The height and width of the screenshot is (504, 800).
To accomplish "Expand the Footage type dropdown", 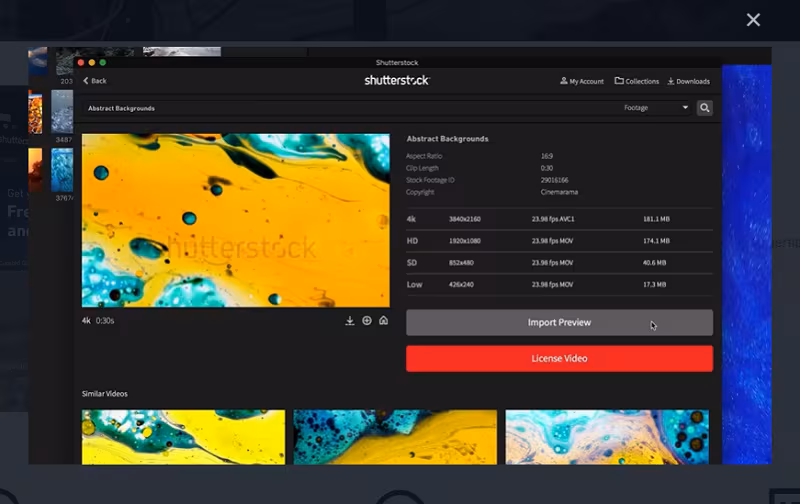I will [656, 108].
